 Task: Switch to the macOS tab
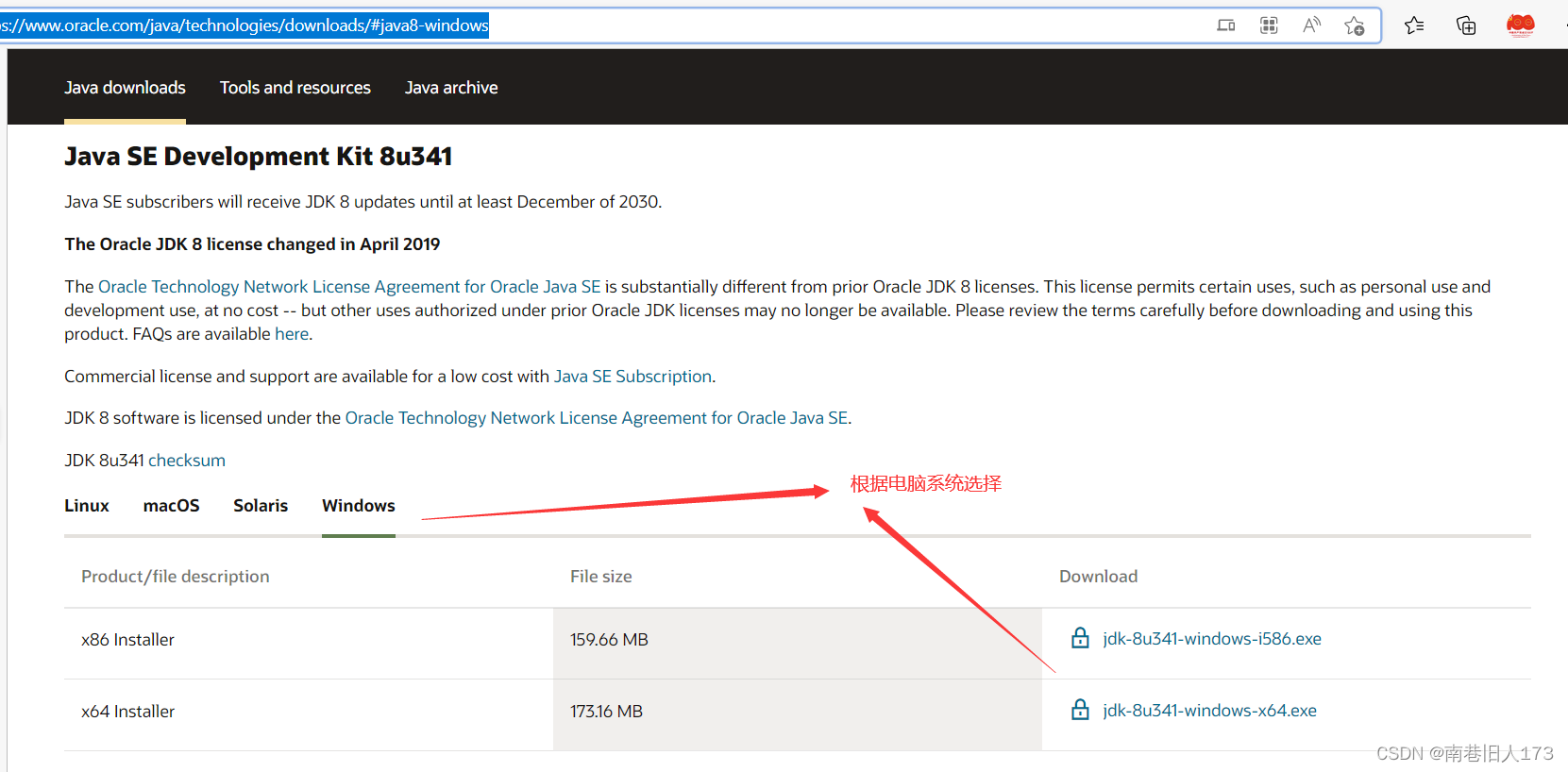(x=171, y=506)
